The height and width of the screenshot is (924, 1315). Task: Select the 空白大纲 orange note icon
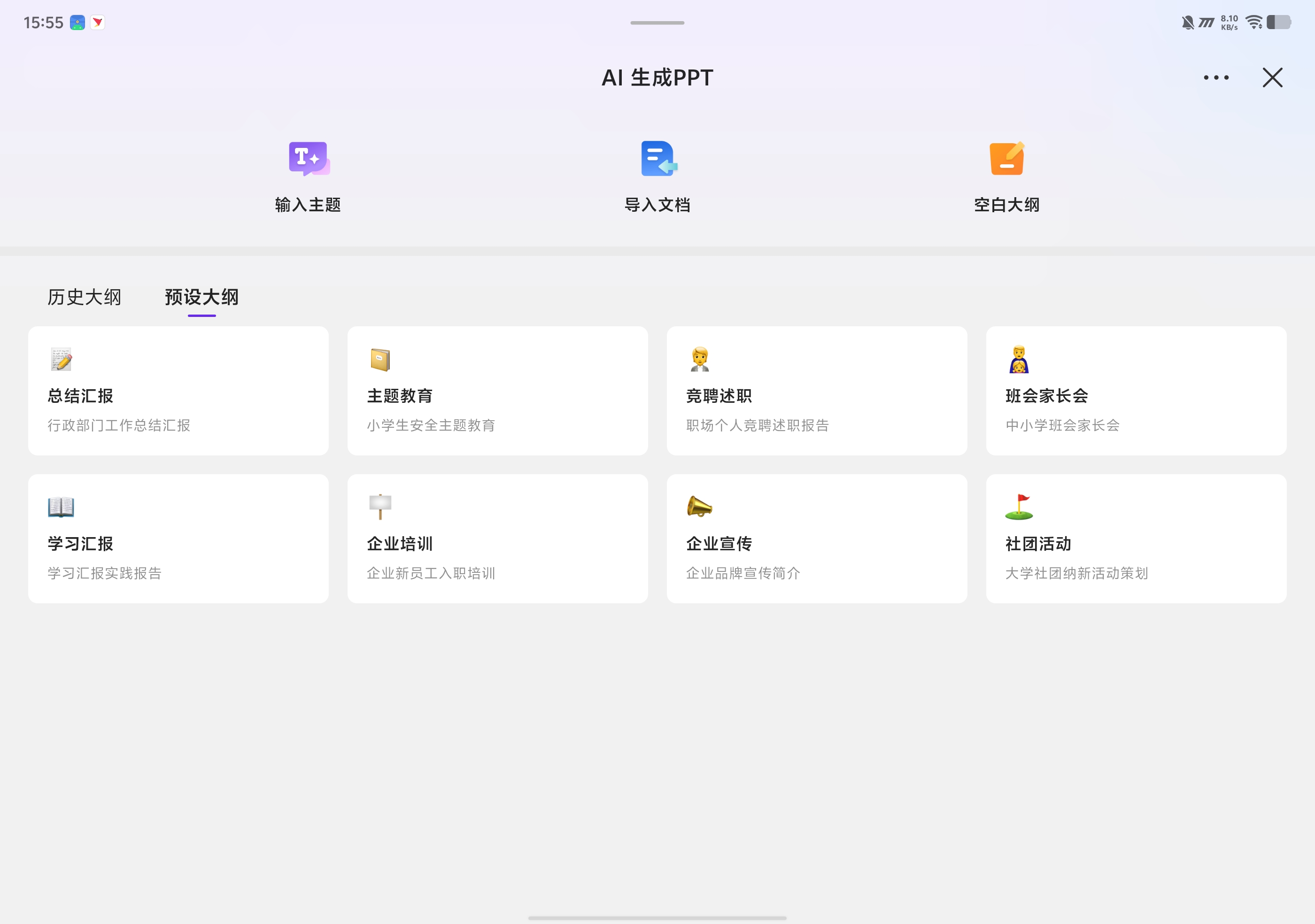pyautogui.click(x=1006, y=159)
